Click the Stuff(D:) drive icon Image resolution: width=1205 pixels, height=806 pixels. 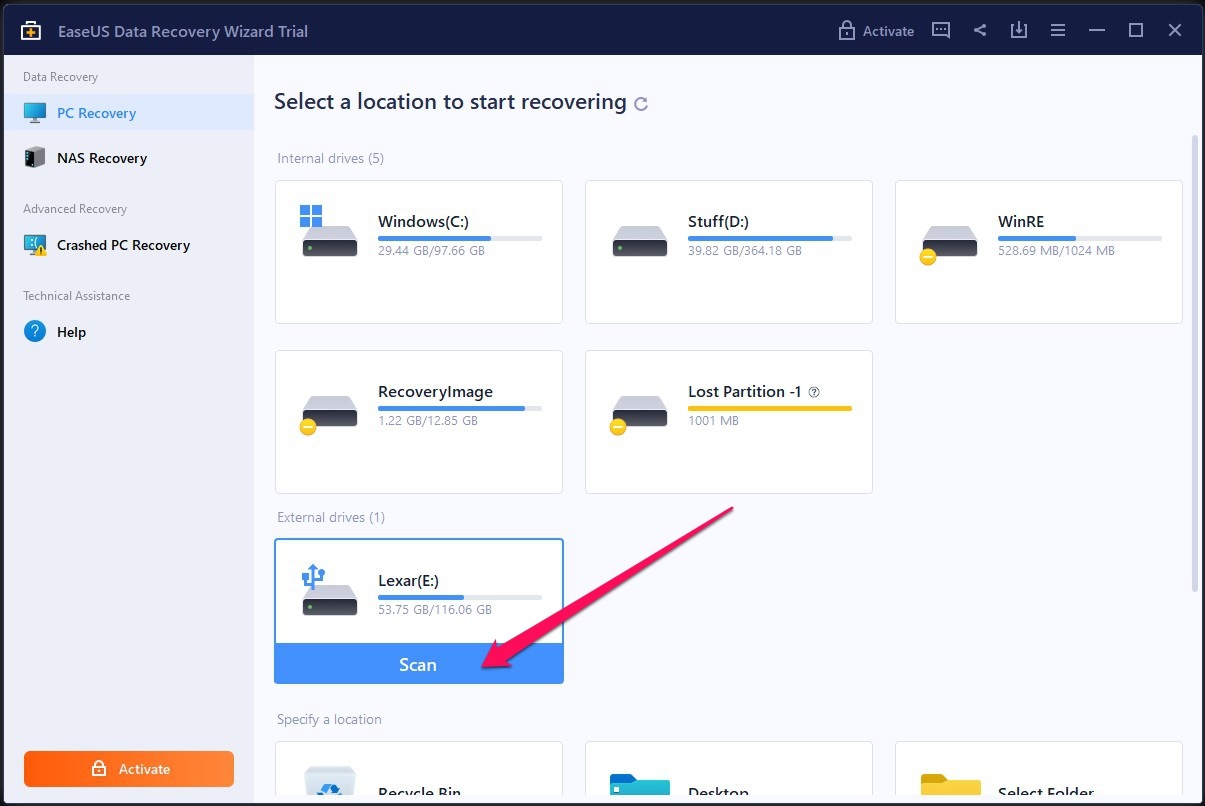coord(639,240)
